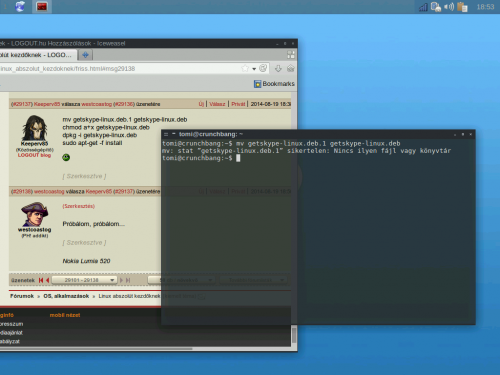The image size is (500, 375).
Task: Open 'OS, alkalmazások' breadcrumb link
Action: click(x=66, y=296)
